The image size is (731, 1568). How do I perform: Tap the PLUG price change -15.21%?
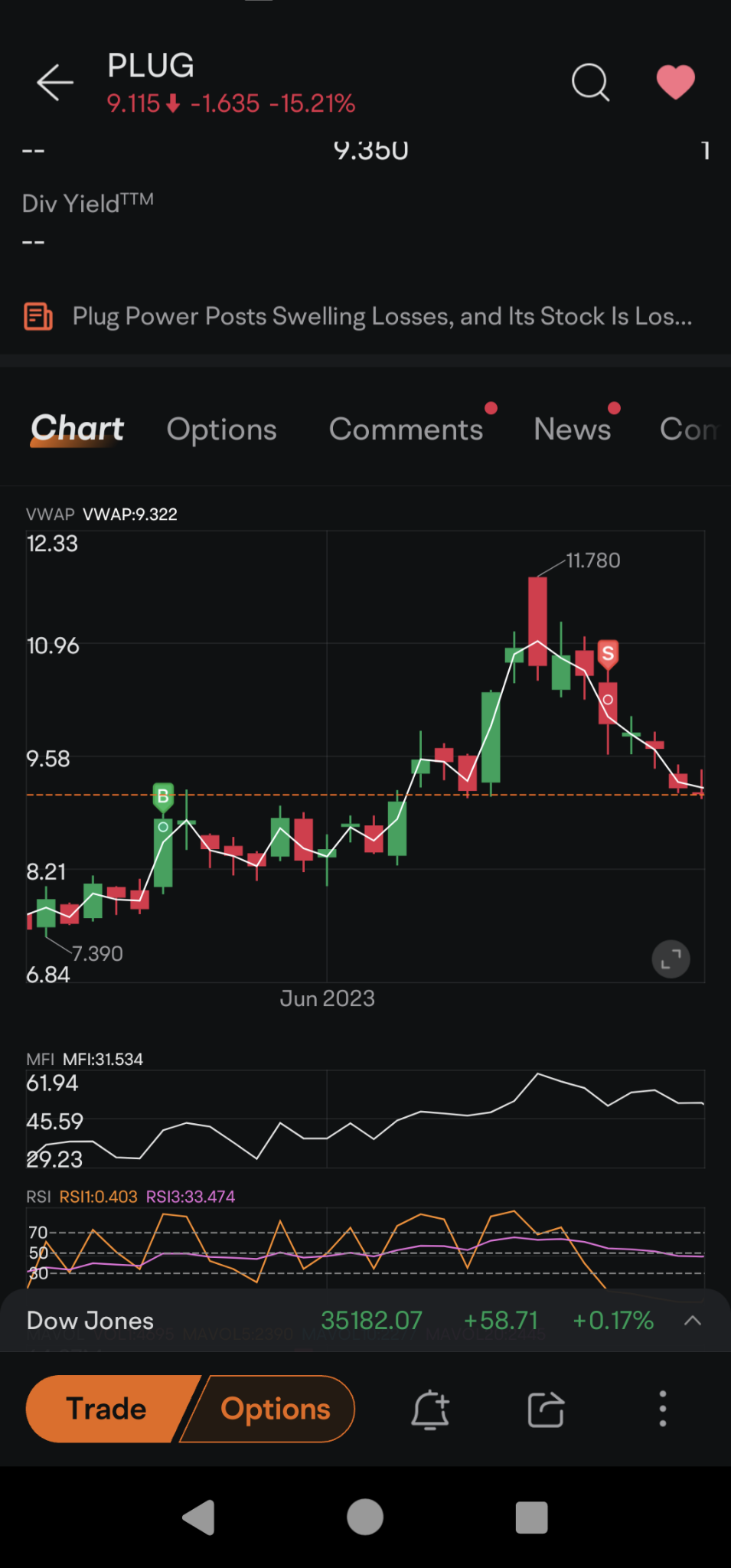312,103
